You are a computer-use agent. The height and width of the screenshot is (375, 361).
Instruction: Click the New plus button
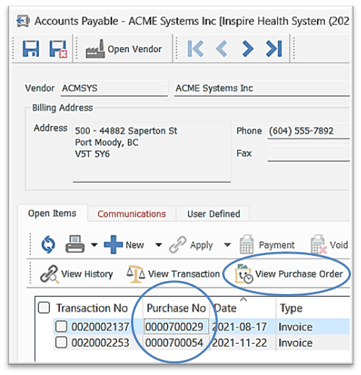tap(124, 245)
